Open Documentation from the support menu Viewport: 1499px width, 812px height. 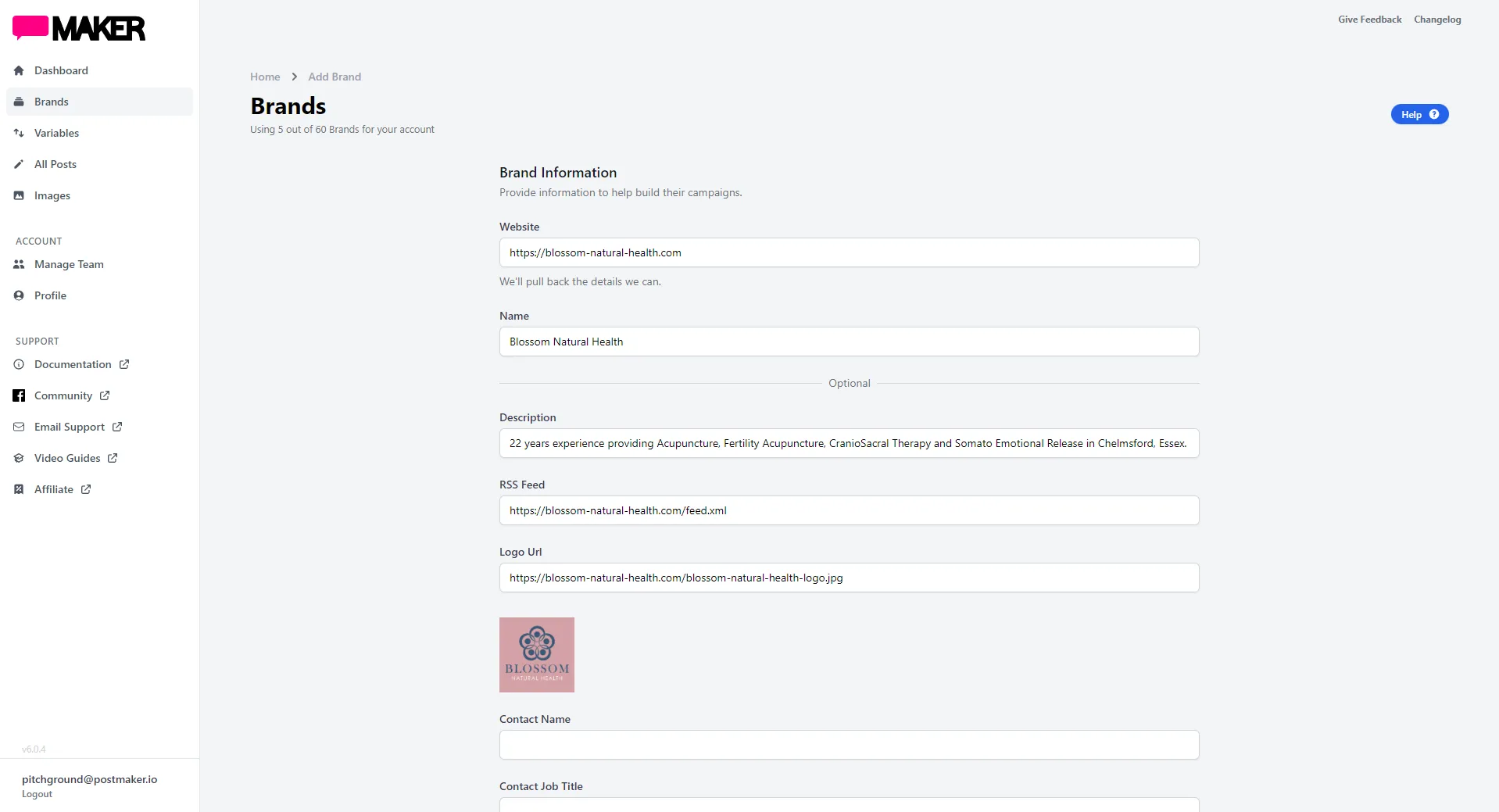pos(73,364)
